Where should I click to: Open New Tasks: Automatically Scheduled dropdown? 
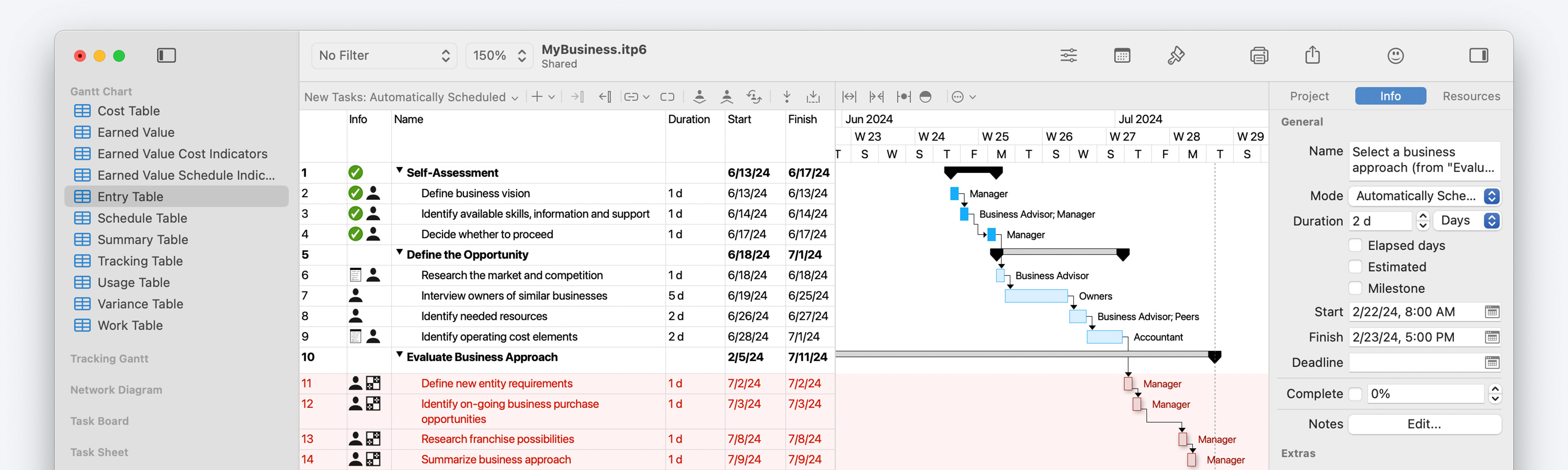tap(411, 97)
